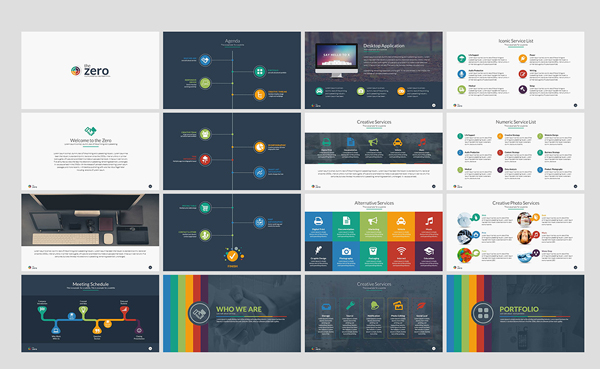Select the Creative Photo Services slide
600x369 pixels.
[515, 232]
